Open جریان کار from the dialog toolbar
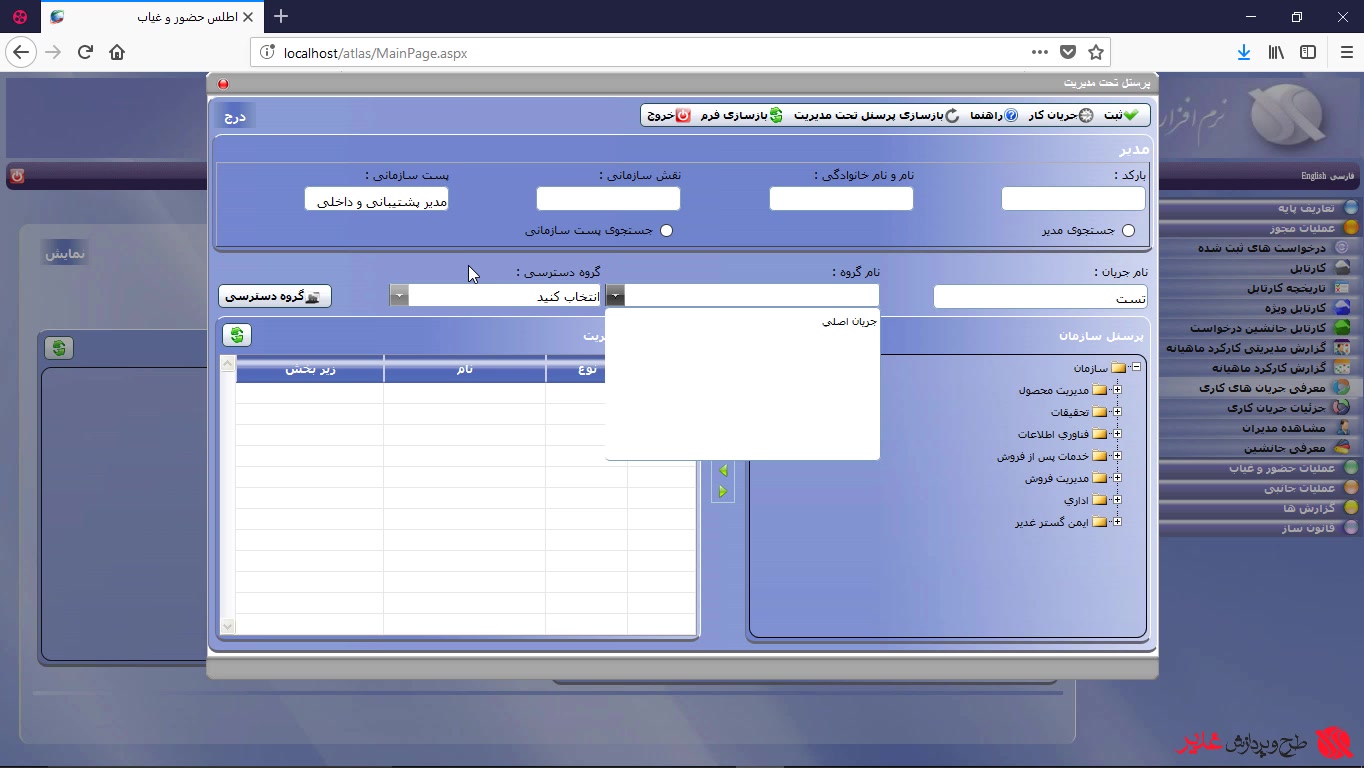The image size is (1364, 768). click(1062, 115)
